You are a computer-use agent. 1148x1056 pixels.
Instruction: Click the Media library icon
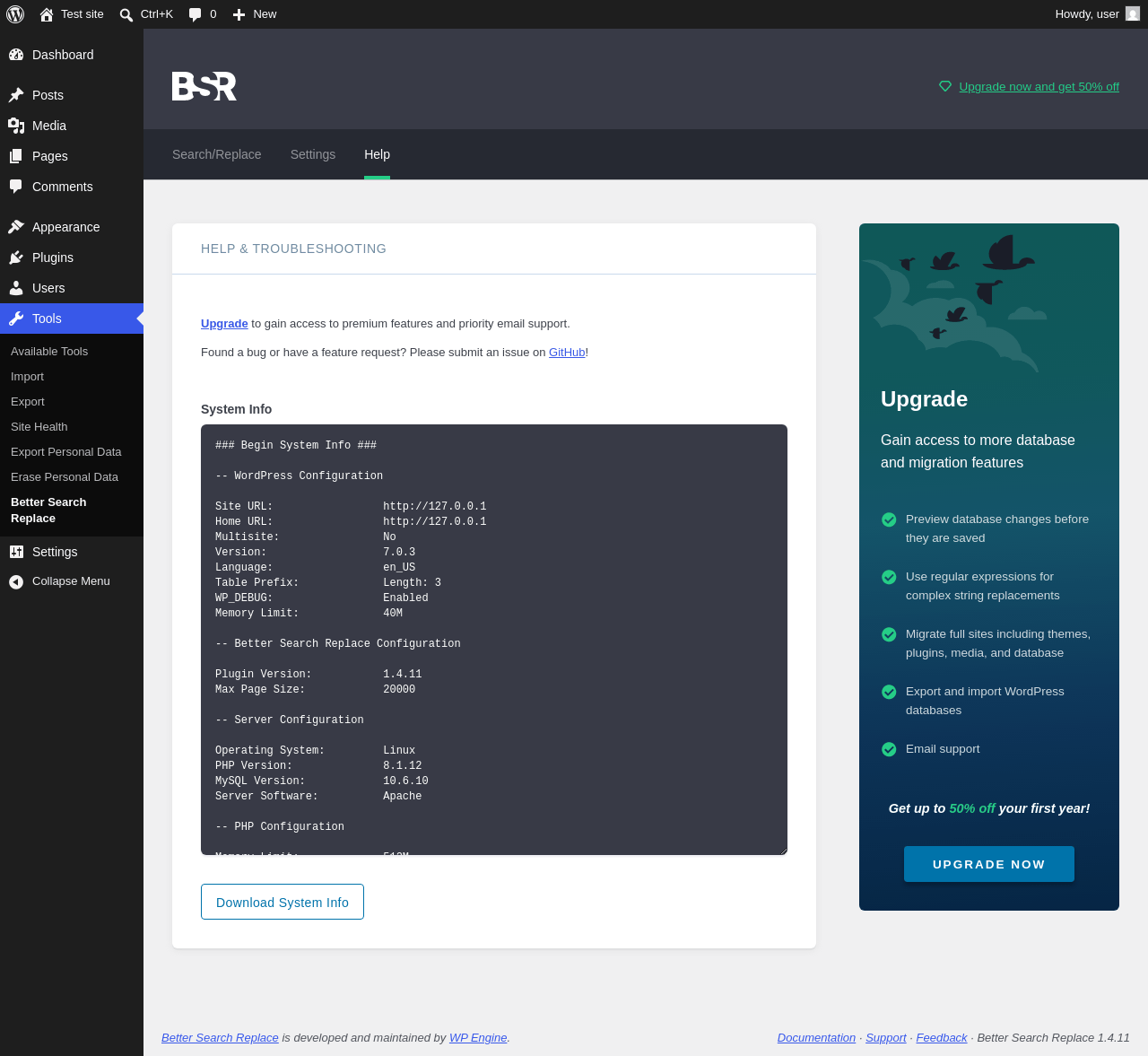[x=16, y=126]
